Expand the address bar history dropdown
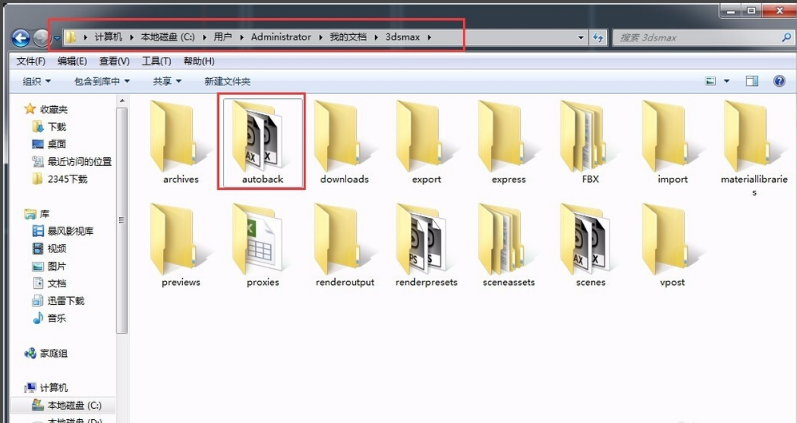This screenshot has height=423, width=797. pyautogui.click(x=580, y=38)
